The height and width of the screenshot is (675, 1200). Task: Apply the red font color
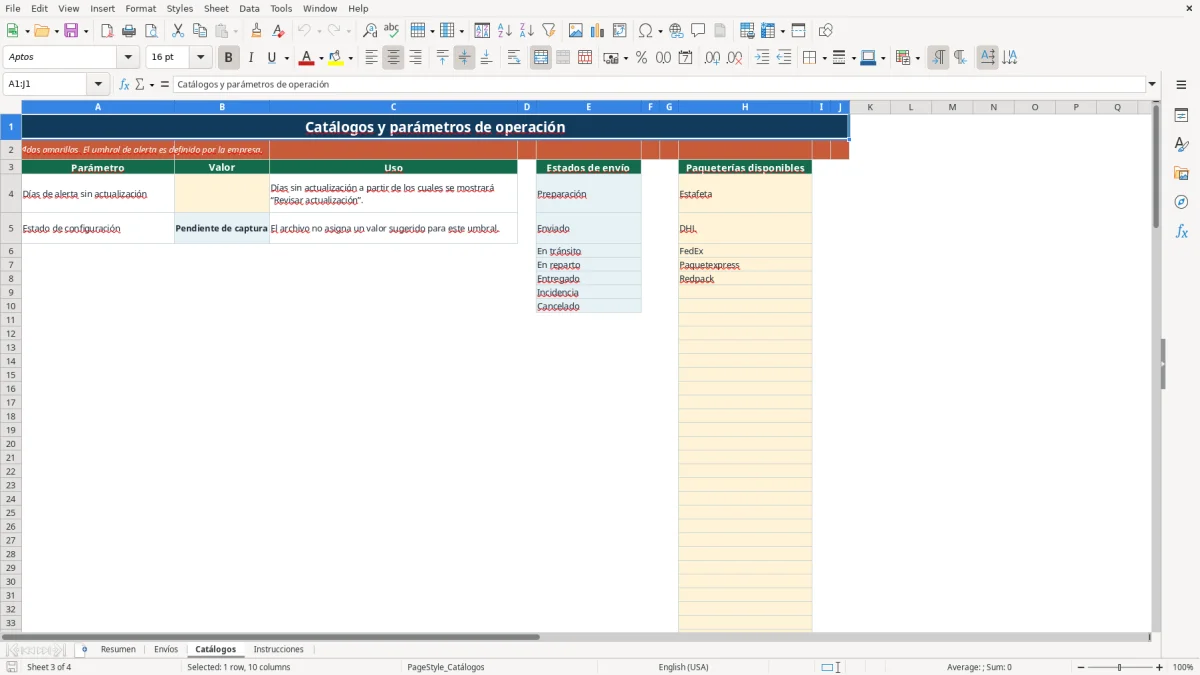click(x=306, y=58)
